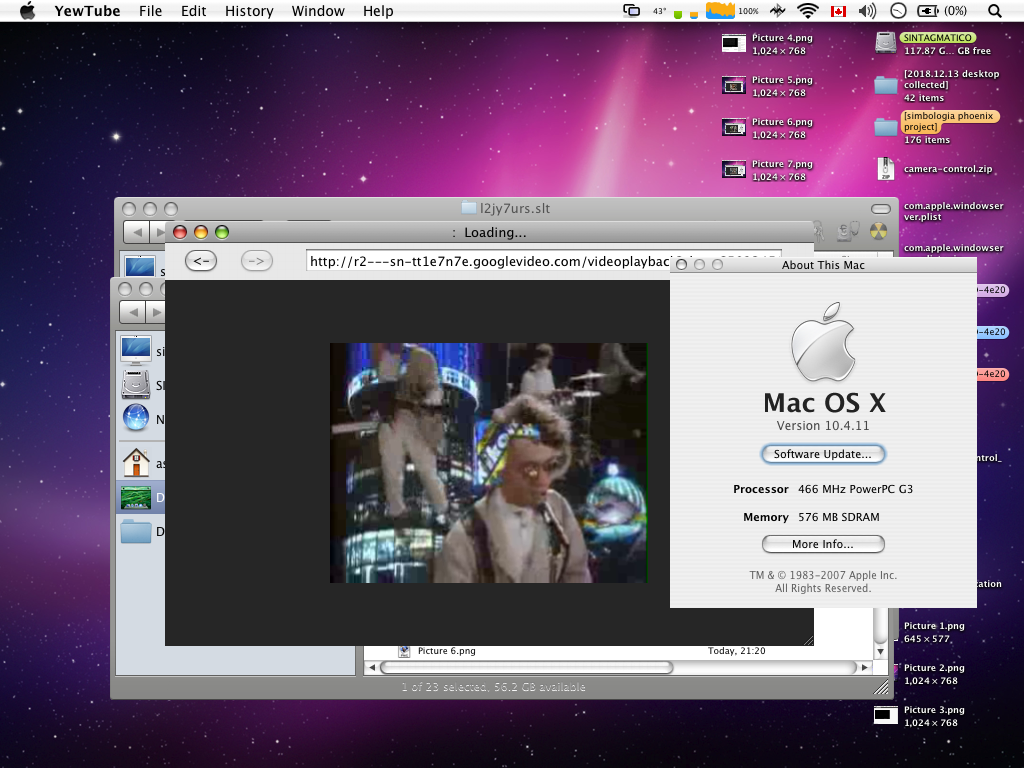Screen dimensions: 1024x768
Task: Select 2018.12.13 desktop collected folder
Action: (886, 85)
